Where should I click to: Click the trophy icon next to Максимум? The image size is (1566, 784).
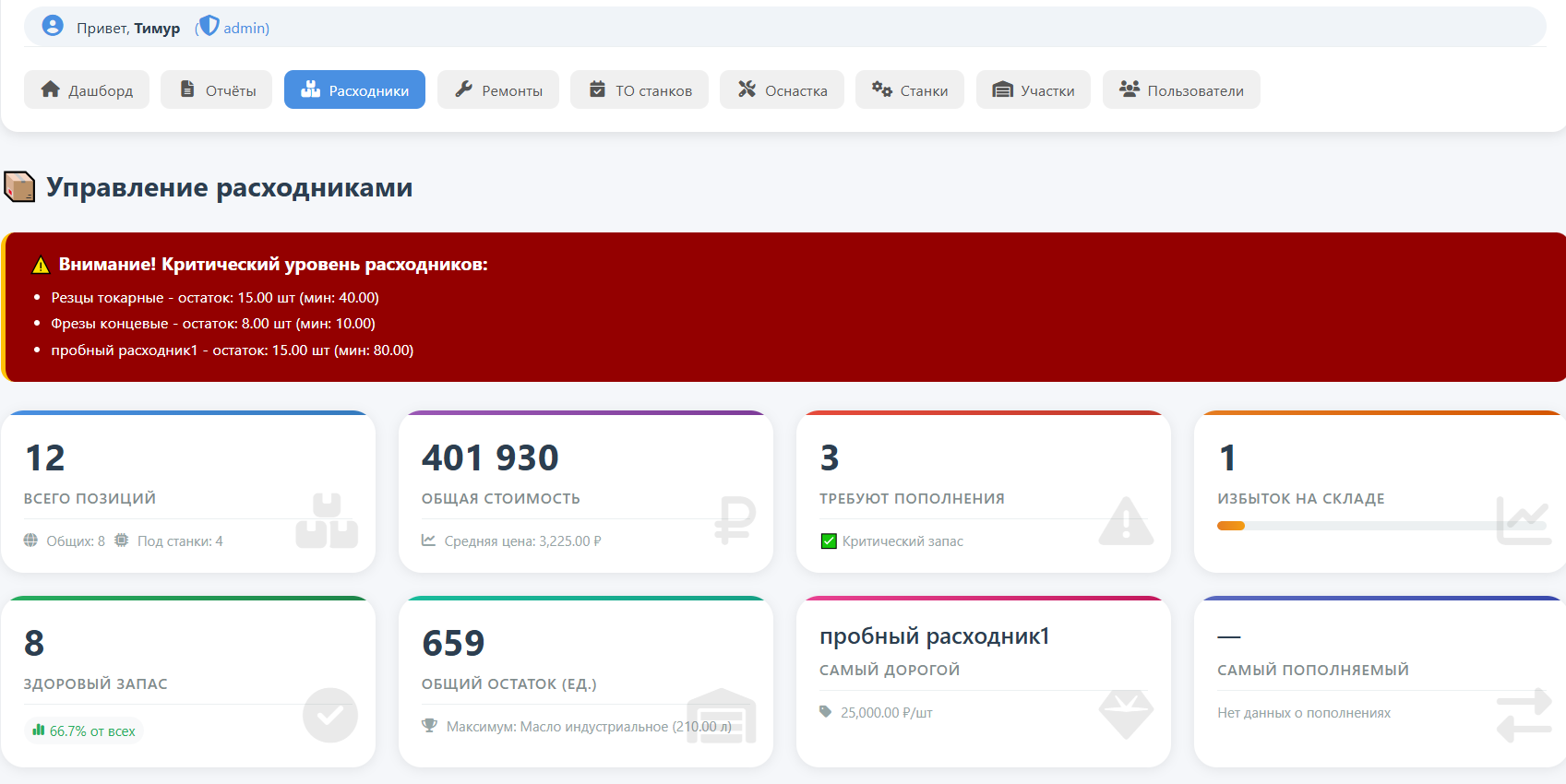point(429,726)
